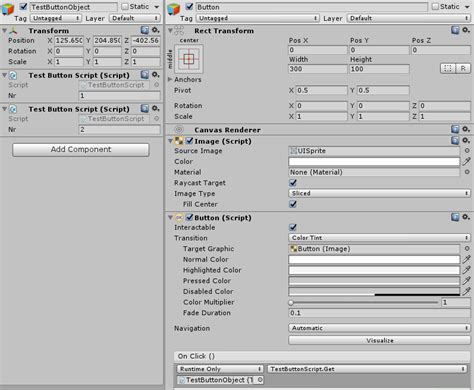This screenshot has width=474, height=390.
Task: Toggle Button object active checkbox
Action: tap(189, 7)
